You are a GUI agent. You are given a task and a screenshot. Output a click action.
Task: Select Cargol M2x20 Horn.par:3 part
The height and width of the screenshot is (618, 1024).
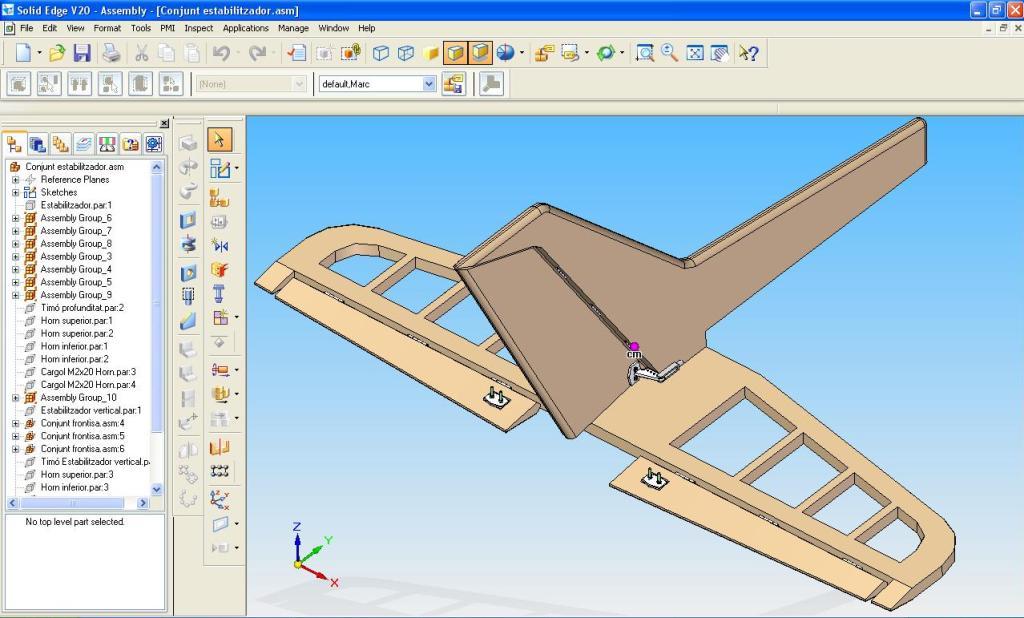point(87,372)
